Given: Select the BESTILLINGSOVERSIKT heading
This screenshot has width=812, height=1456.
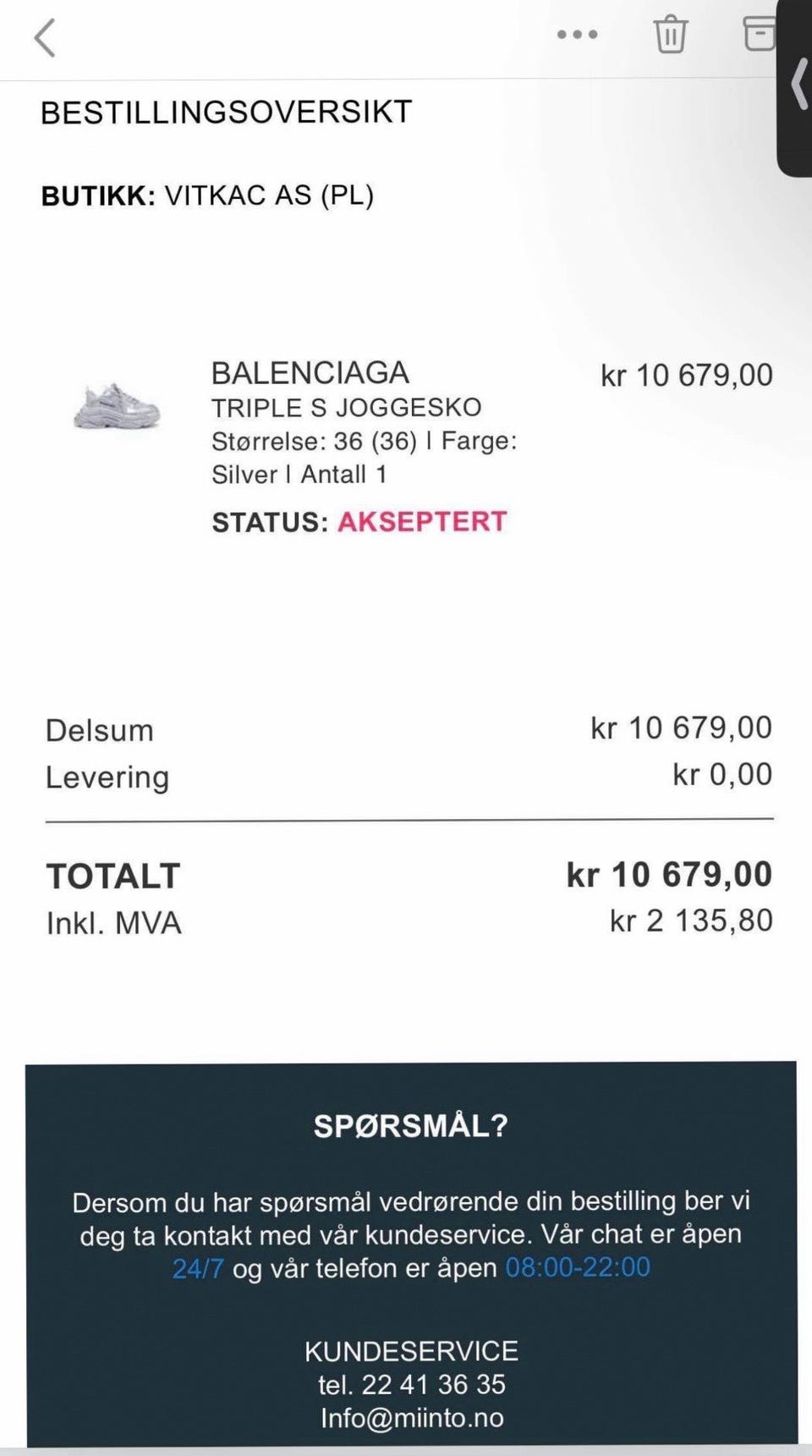Looking at the screenshot, I should click(x=227, y=112).
